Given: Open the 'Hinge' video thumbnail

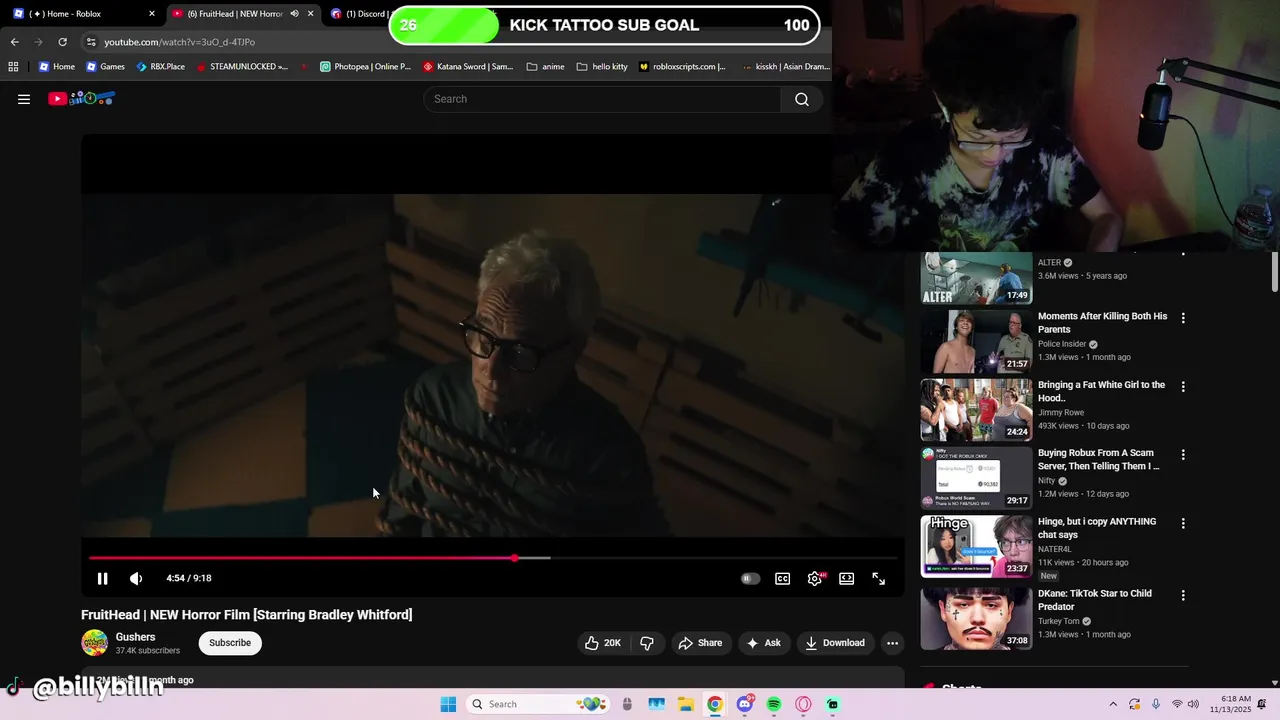Looking at the screenshot, I should pos(976,546).
